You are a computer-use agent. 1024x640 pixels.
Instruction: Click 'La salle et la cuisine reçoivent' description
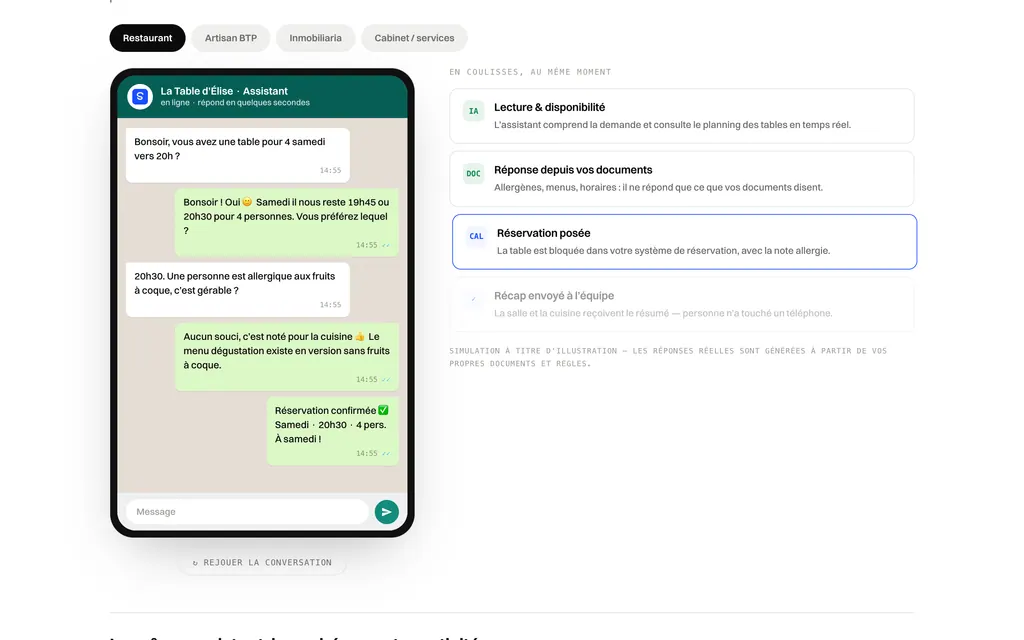click(663, 313)
